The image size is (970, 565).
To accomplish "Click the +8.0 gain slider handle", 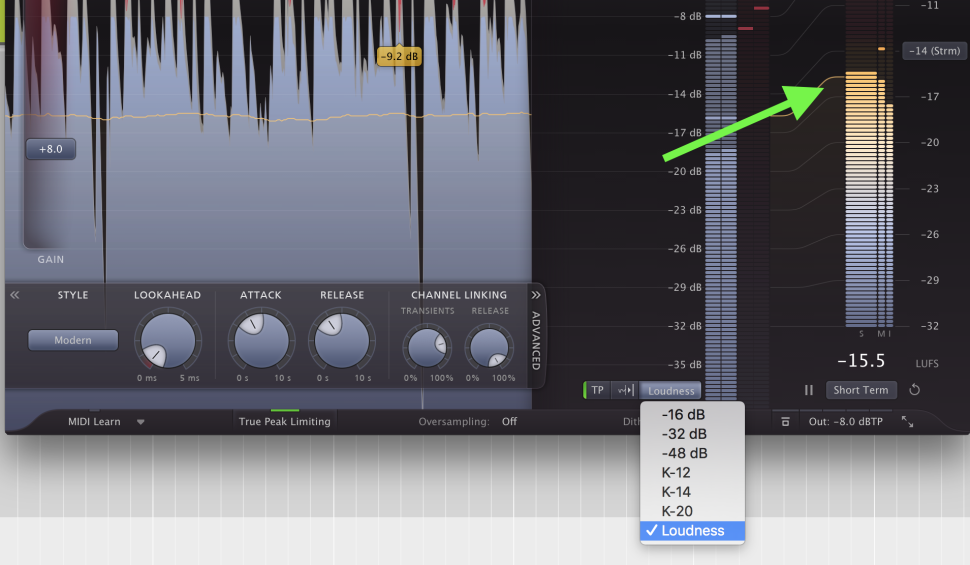I will [x=51, y=149].
